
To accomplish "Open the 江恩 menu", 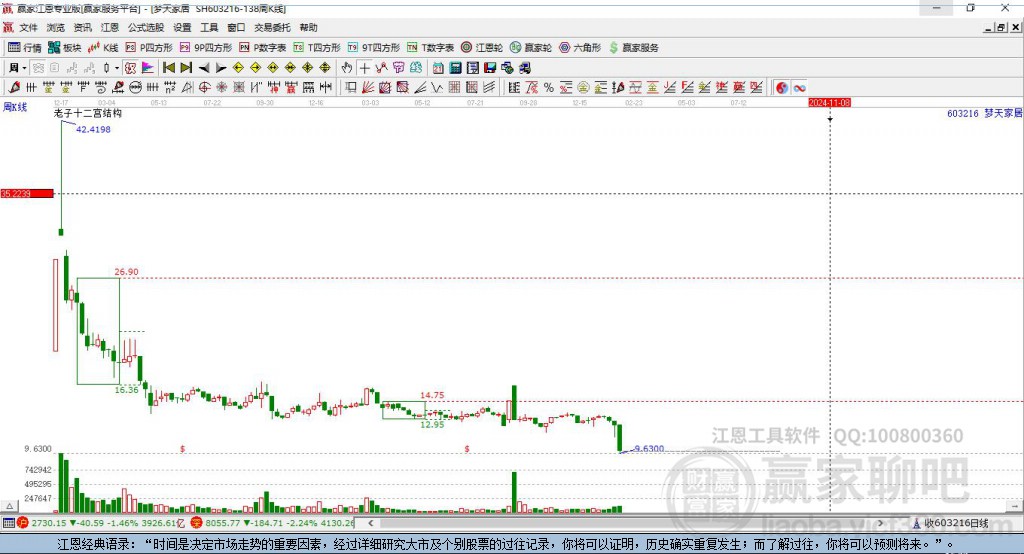I will [110, 27].
